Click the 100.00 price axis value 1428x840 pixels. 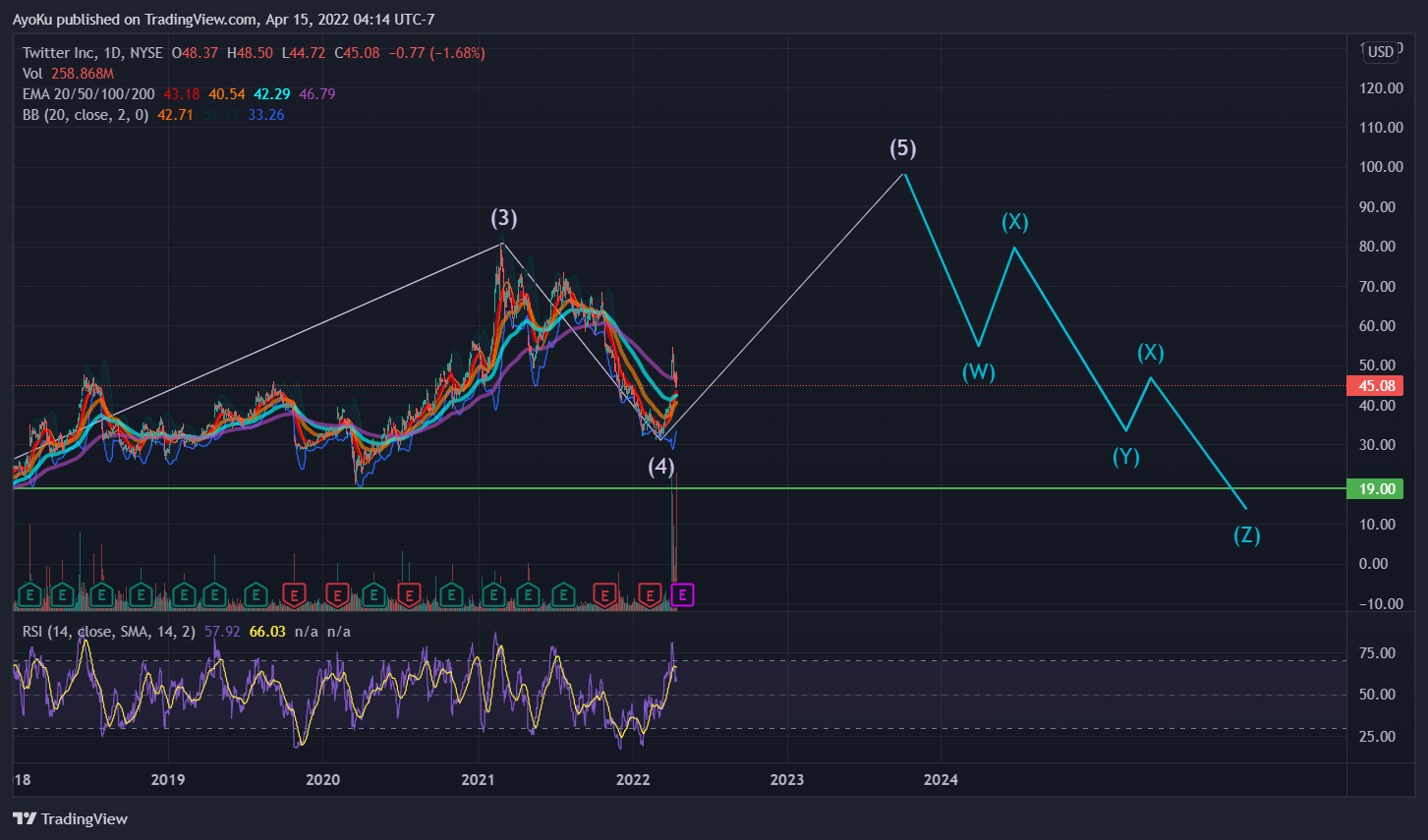coord(1380,167)
